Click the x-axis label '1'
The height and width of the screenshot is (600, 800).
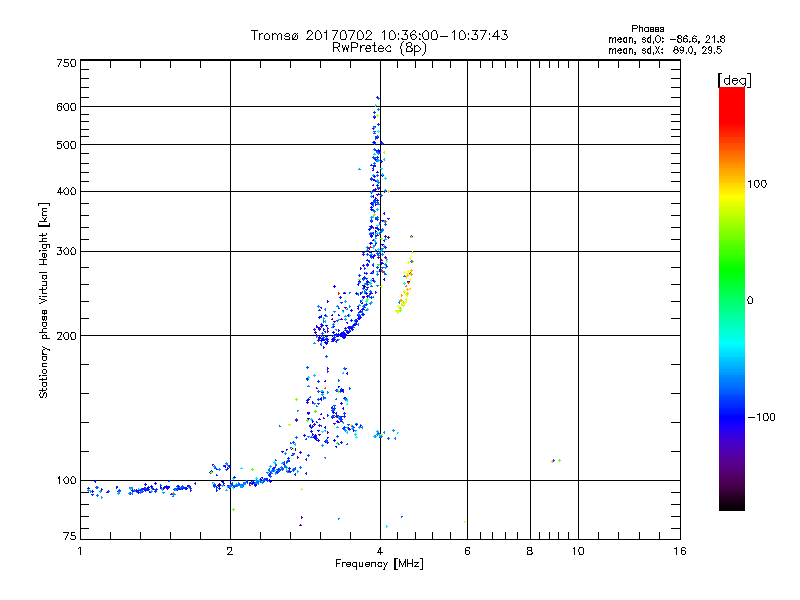80,551
